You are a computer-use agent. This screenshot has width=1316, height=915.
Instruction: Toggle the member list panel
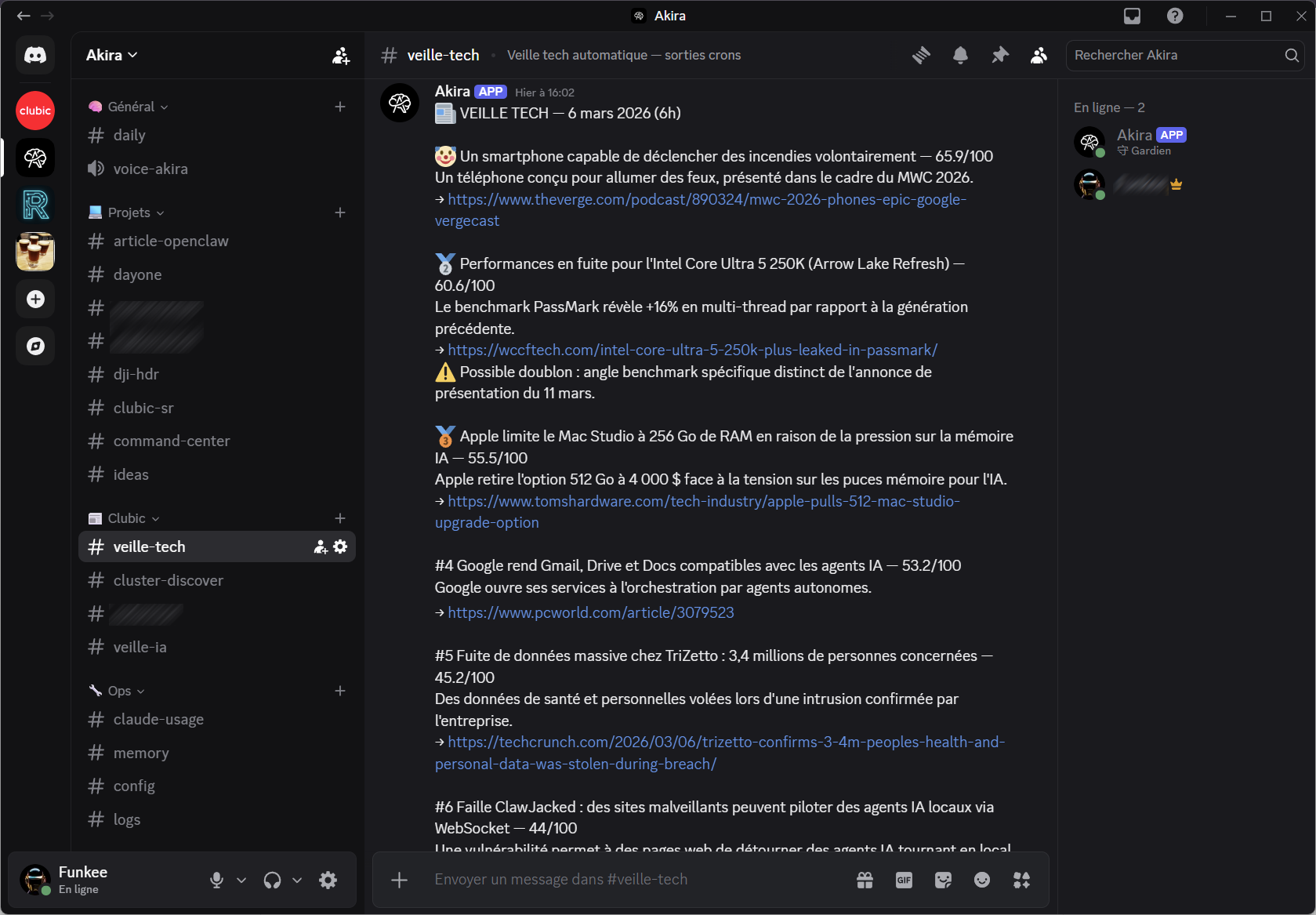click(1039, 55)
